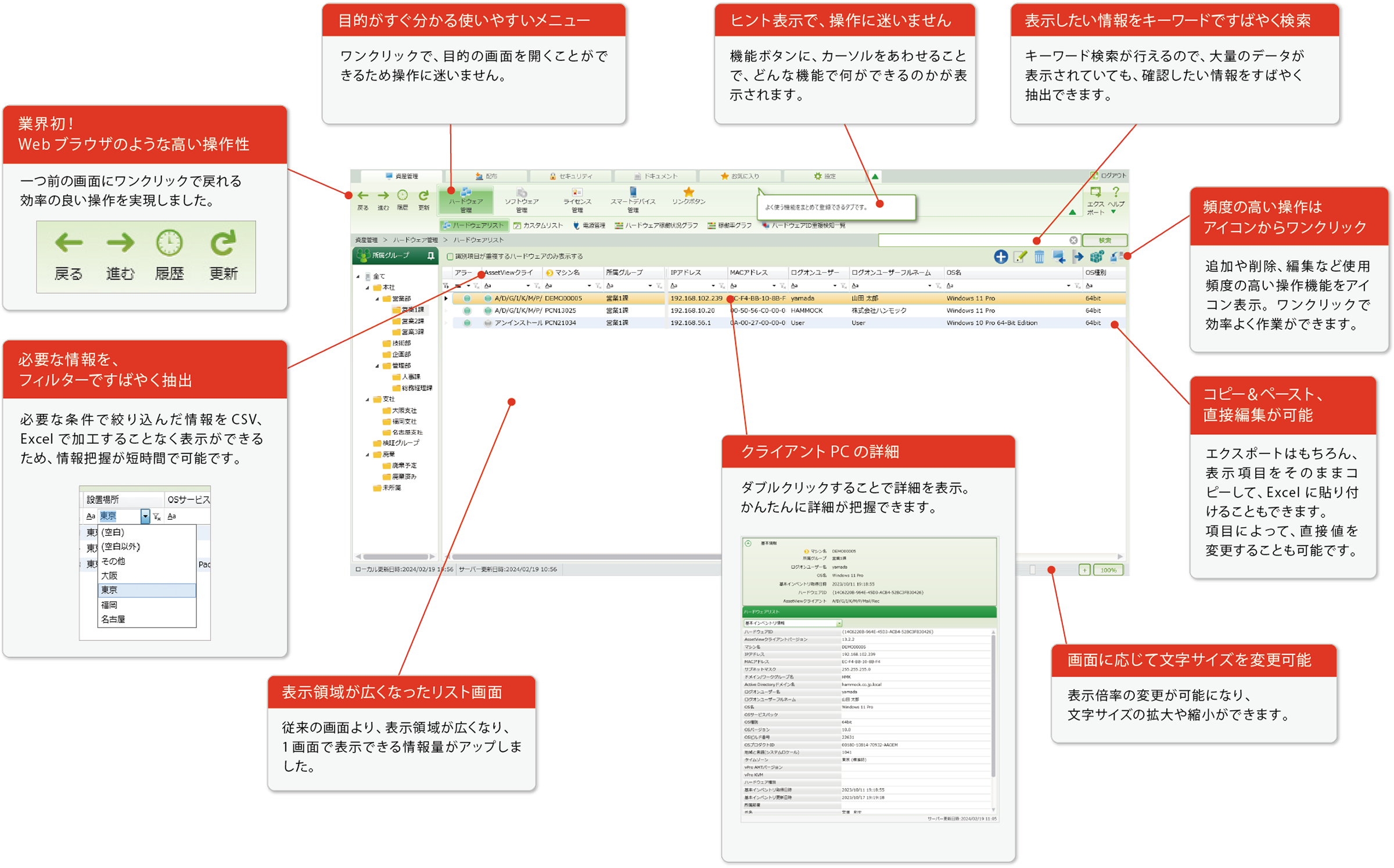Open the 基本インベントリ情報 dropdown in detail panel
Screen dimensions: 1394x868
pyautogui.click(x=839, y=623)
